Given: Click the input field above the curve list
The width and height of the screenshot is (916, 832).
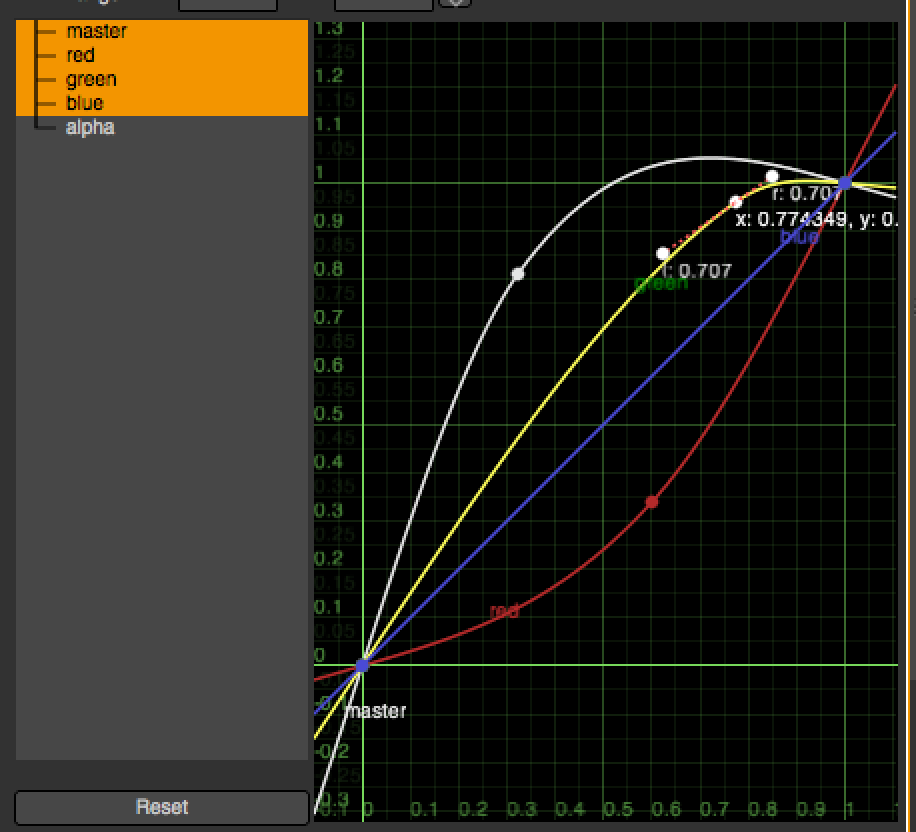Looking at the screenshot, I should tap(227, 4).
